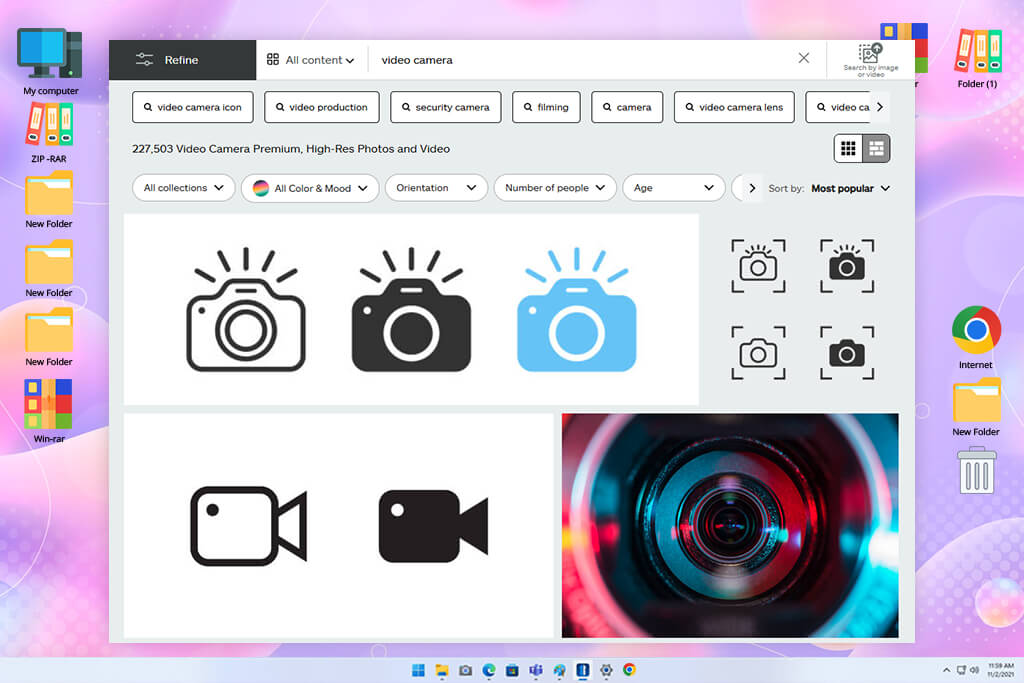Switch to mosaic layout view
Screen dimensions: 1024x683
click(x=876, y=149)
